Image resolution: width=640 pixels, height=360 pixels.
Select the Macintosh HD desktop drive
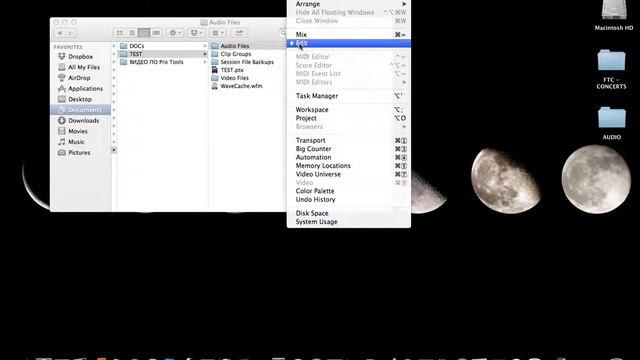pos(613,16)
